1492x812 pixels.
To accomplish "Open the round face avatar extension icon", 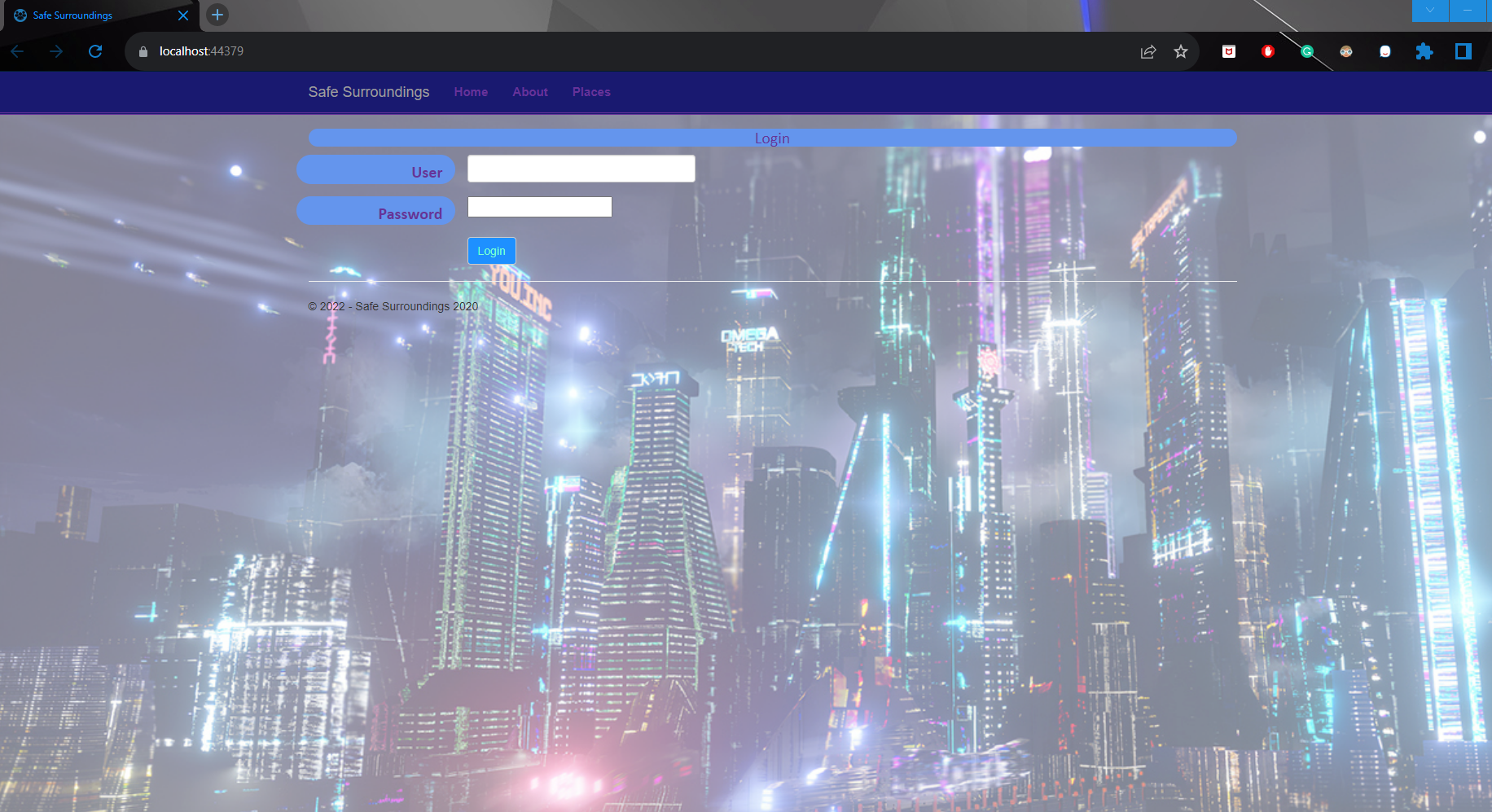I will (x=1346, y=51).
